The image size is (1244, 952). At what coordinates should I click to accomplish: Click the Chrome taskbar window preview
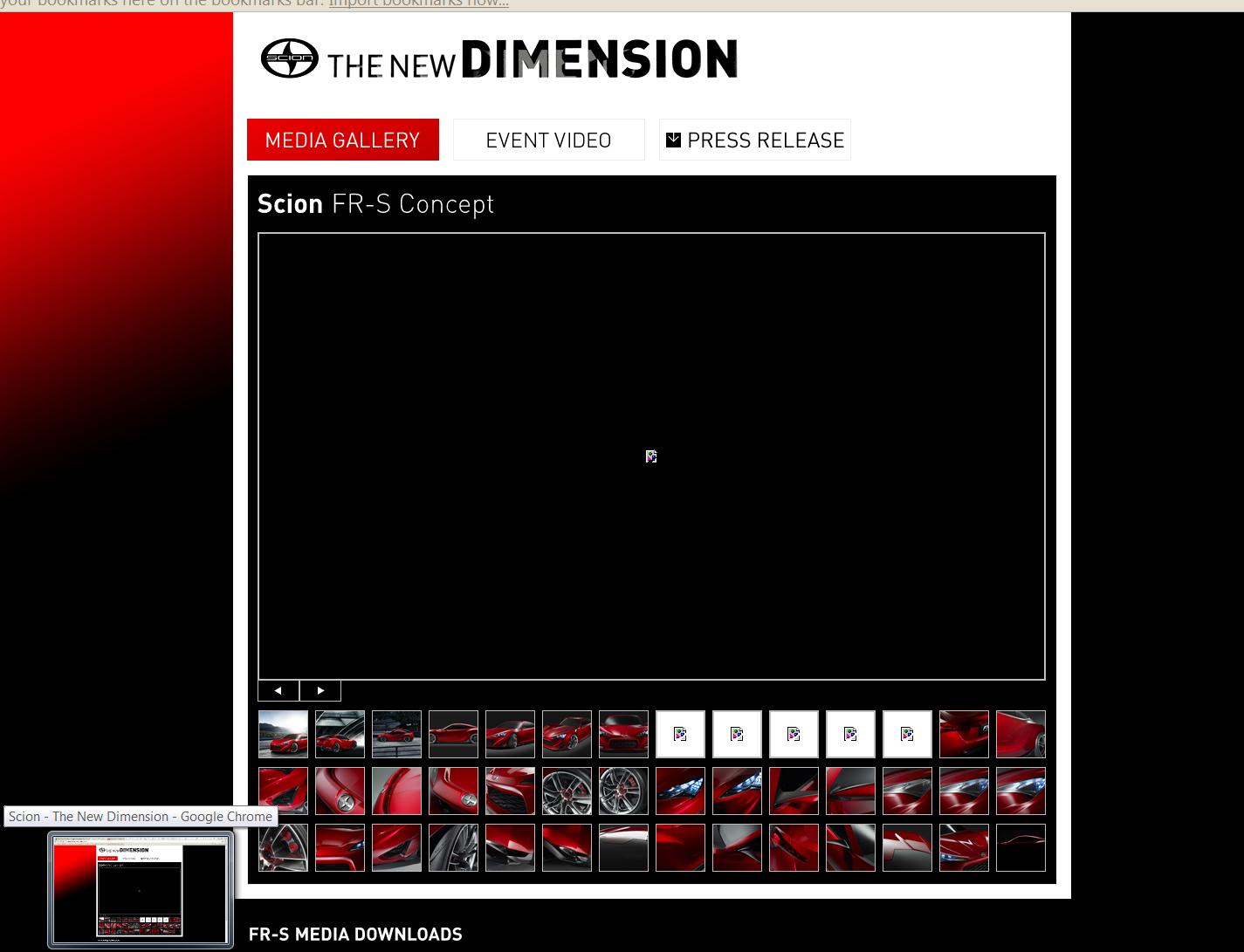(x=140, y=888)
